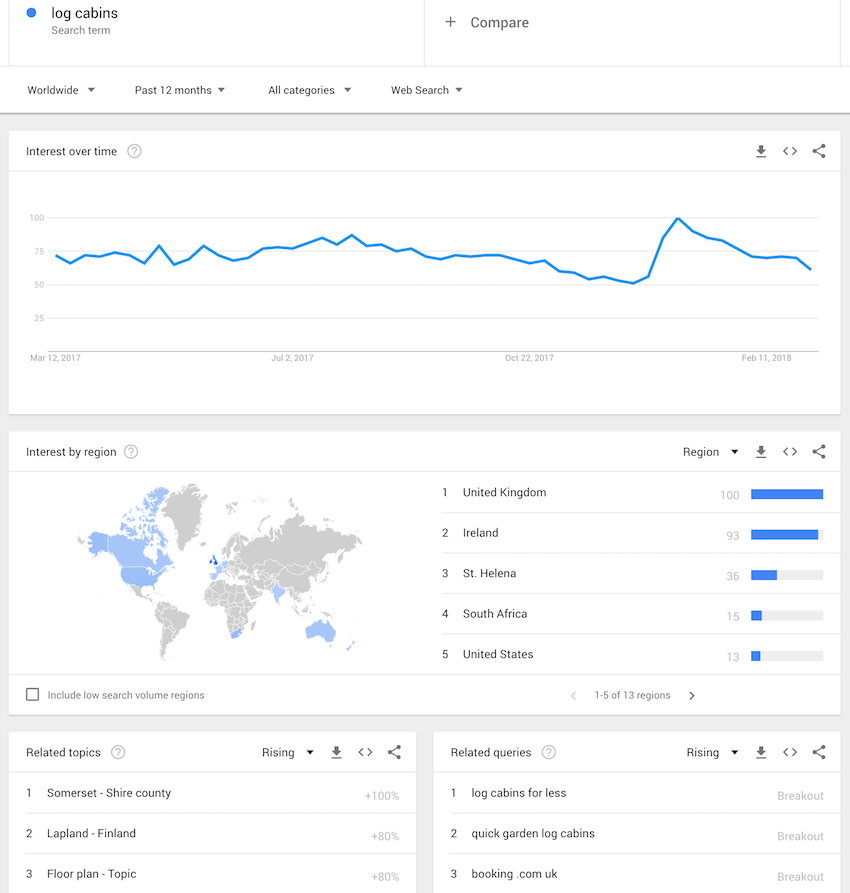Change the Web Search type dropdown
850x893 pixels.
[426, 90]
